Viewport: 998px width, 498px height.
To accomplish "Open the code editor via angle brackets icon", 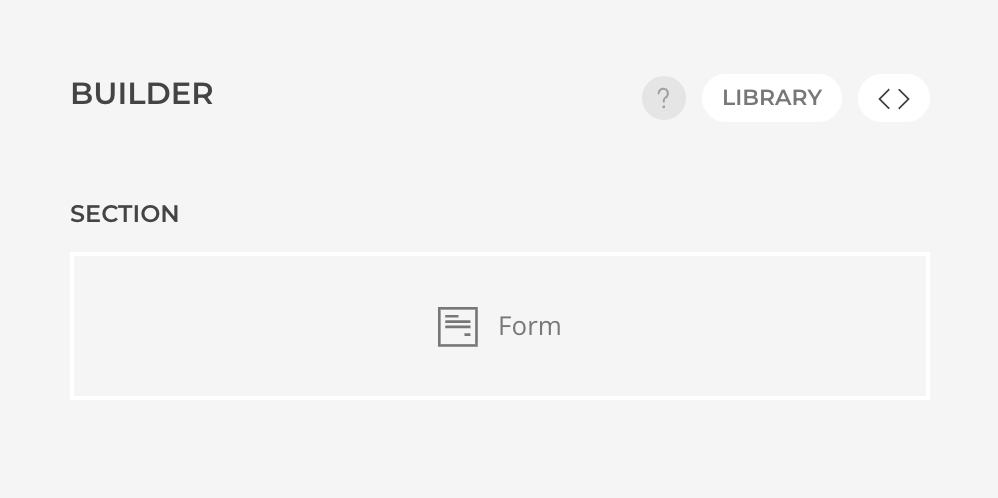I will point(893,98).
